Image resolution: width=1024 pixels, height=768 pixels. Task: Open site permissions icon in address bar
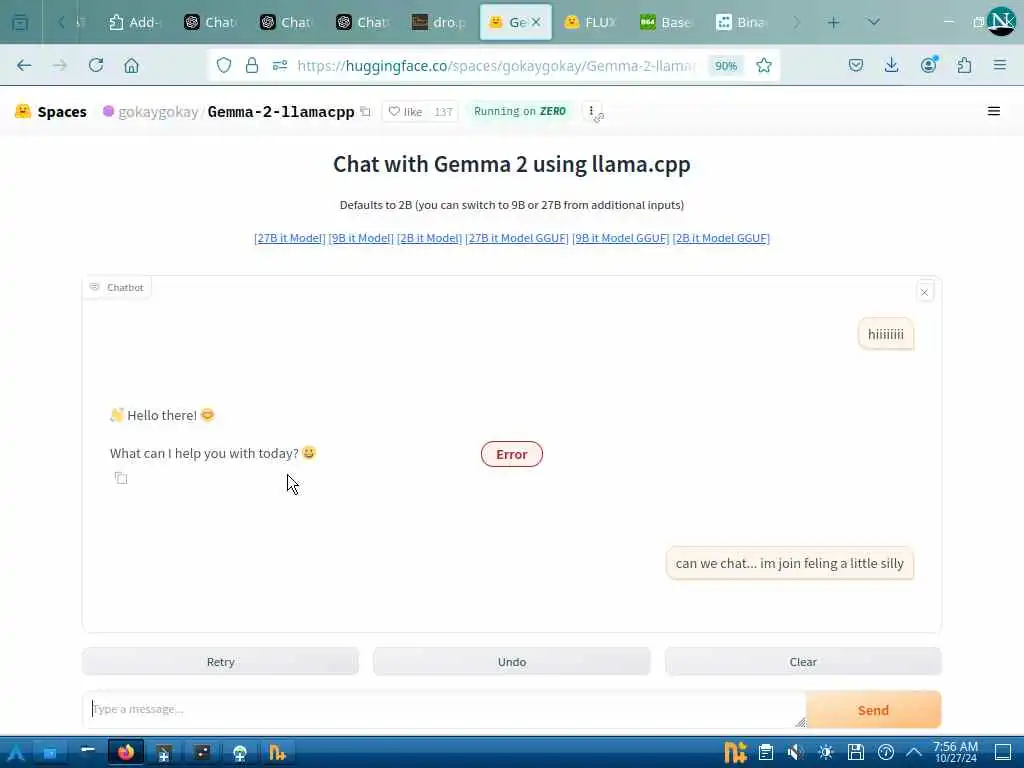(280, 65)
